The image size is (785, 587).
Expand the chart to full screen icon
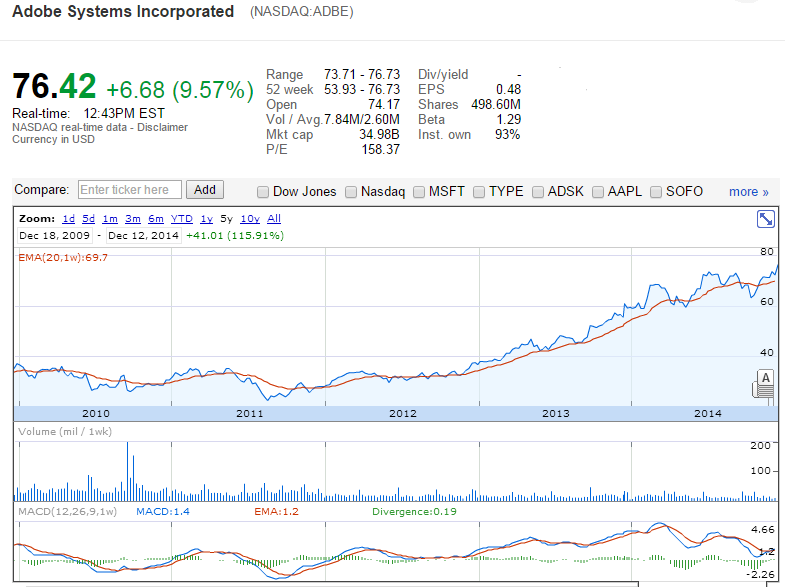(765, 219)
